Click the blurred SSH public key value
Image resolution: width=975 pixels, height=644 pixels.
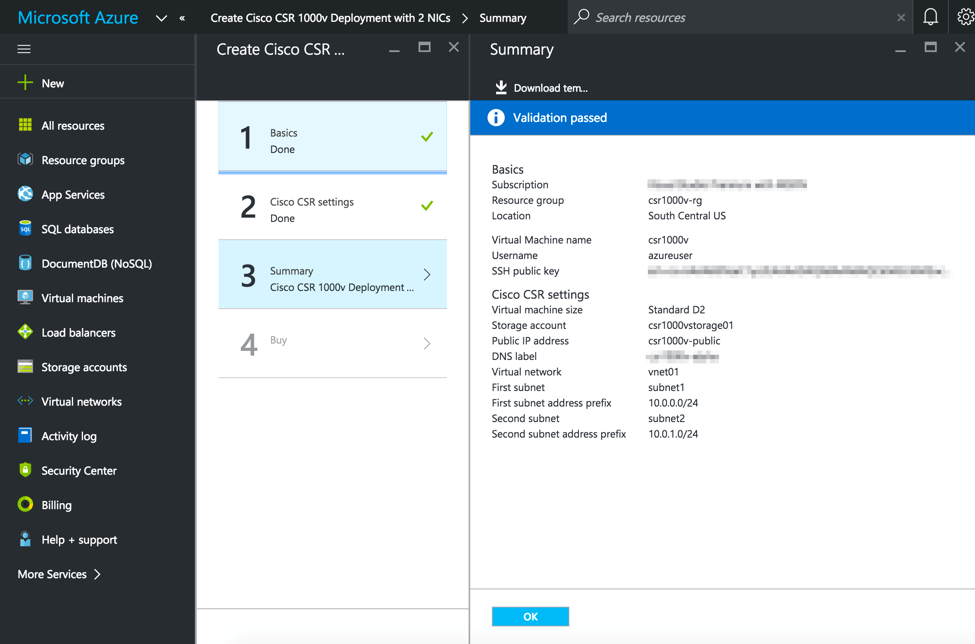click(x=798, y=271)
